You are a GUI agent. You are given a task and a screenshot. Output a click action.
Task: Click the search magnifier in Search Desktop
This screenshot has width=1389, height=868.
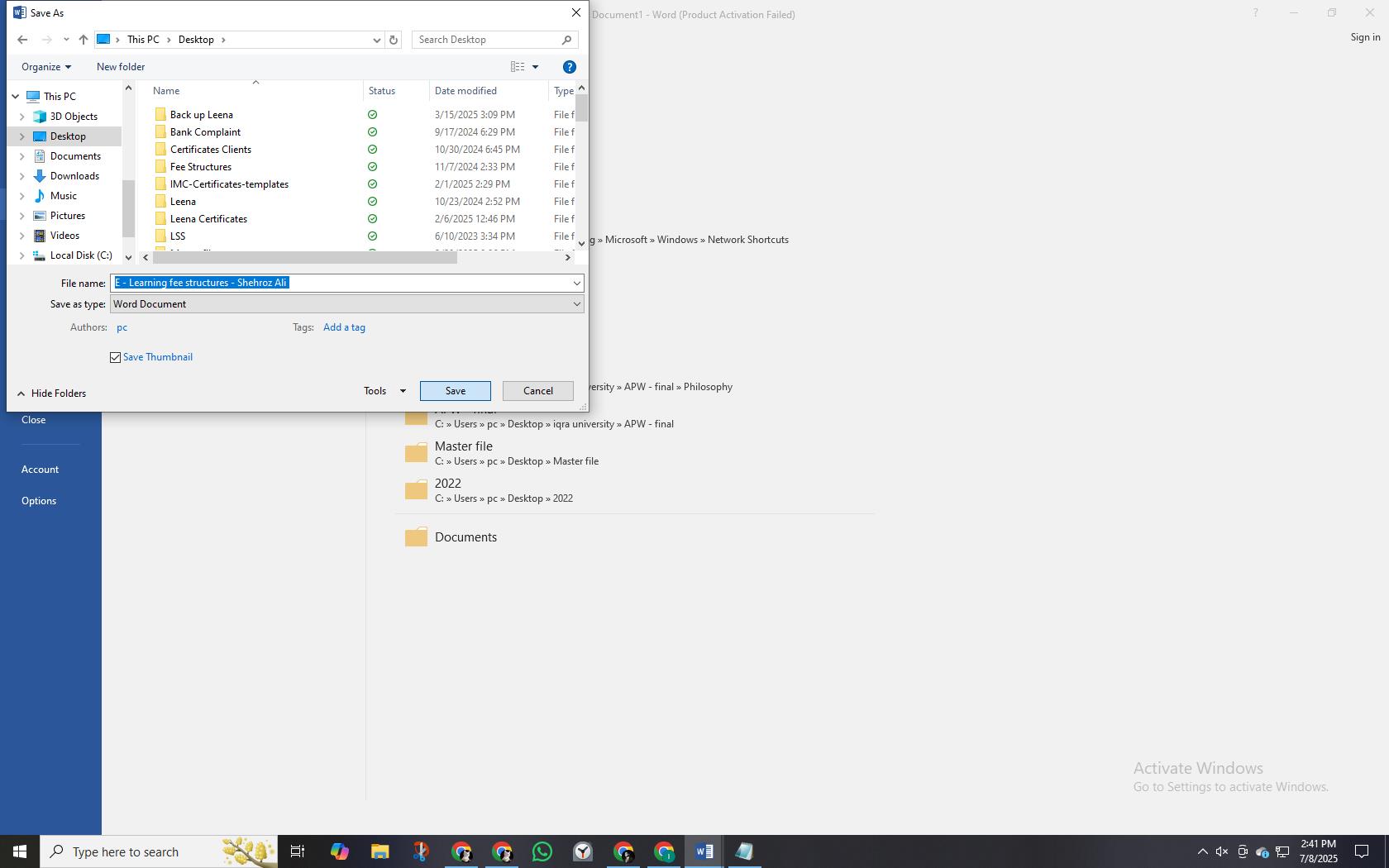click(566, 40)
